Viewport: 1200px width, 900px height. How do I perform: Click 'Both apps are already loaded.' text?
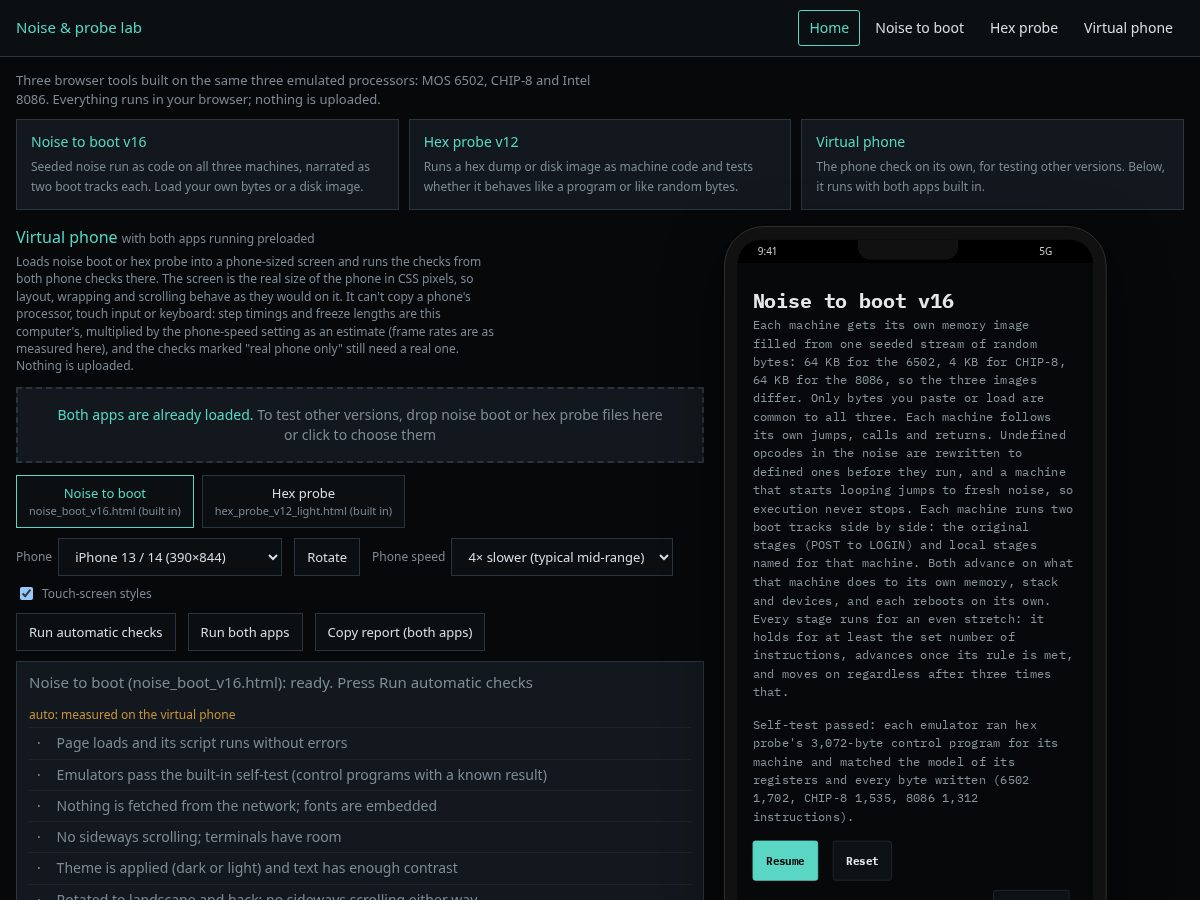pyautogui.click(x=155, y=415)
